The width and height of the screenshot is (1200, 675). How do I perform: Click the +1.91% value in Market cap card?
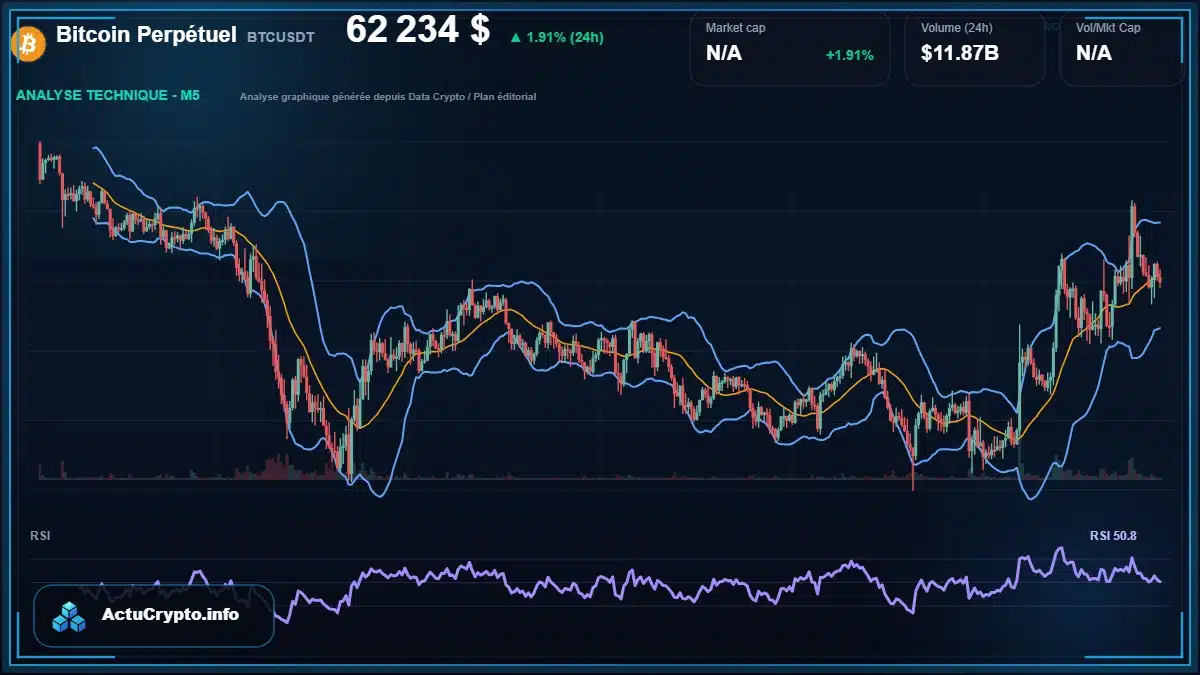click(849, 55)
